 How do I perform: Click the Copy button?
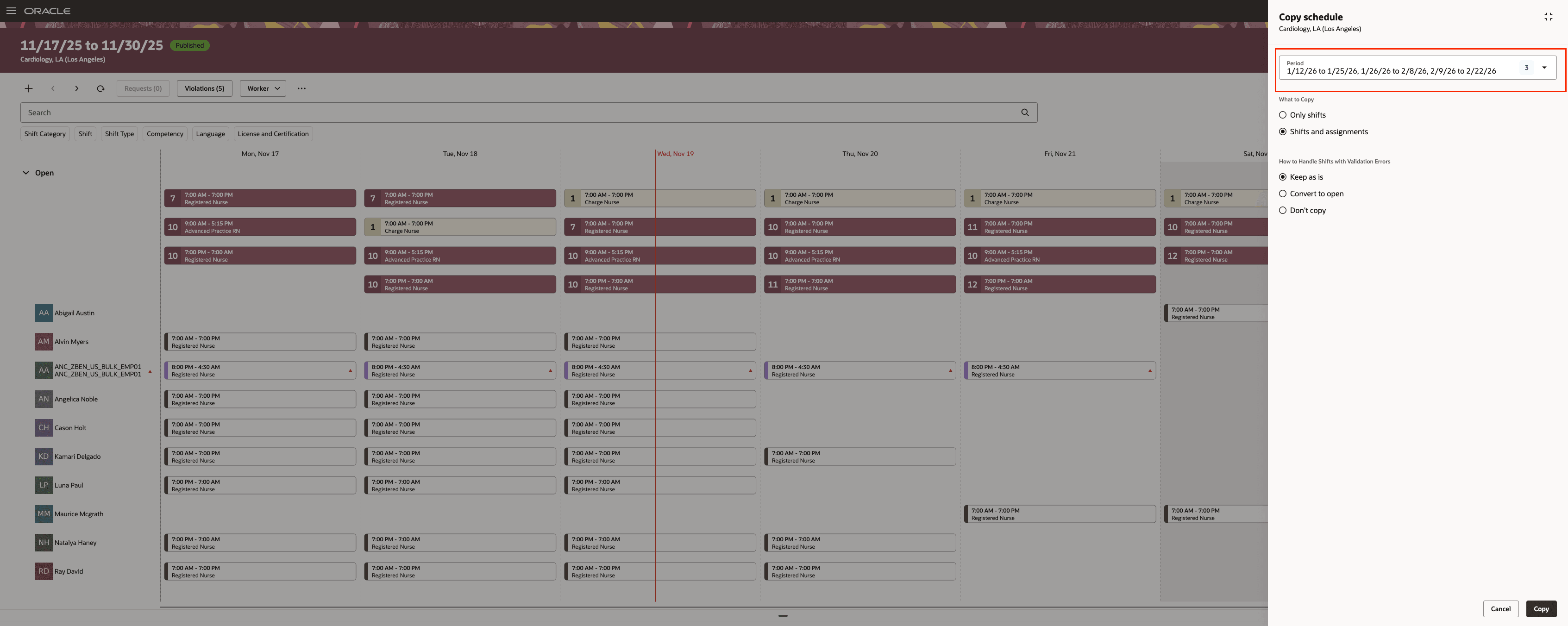pos(1541,608)
